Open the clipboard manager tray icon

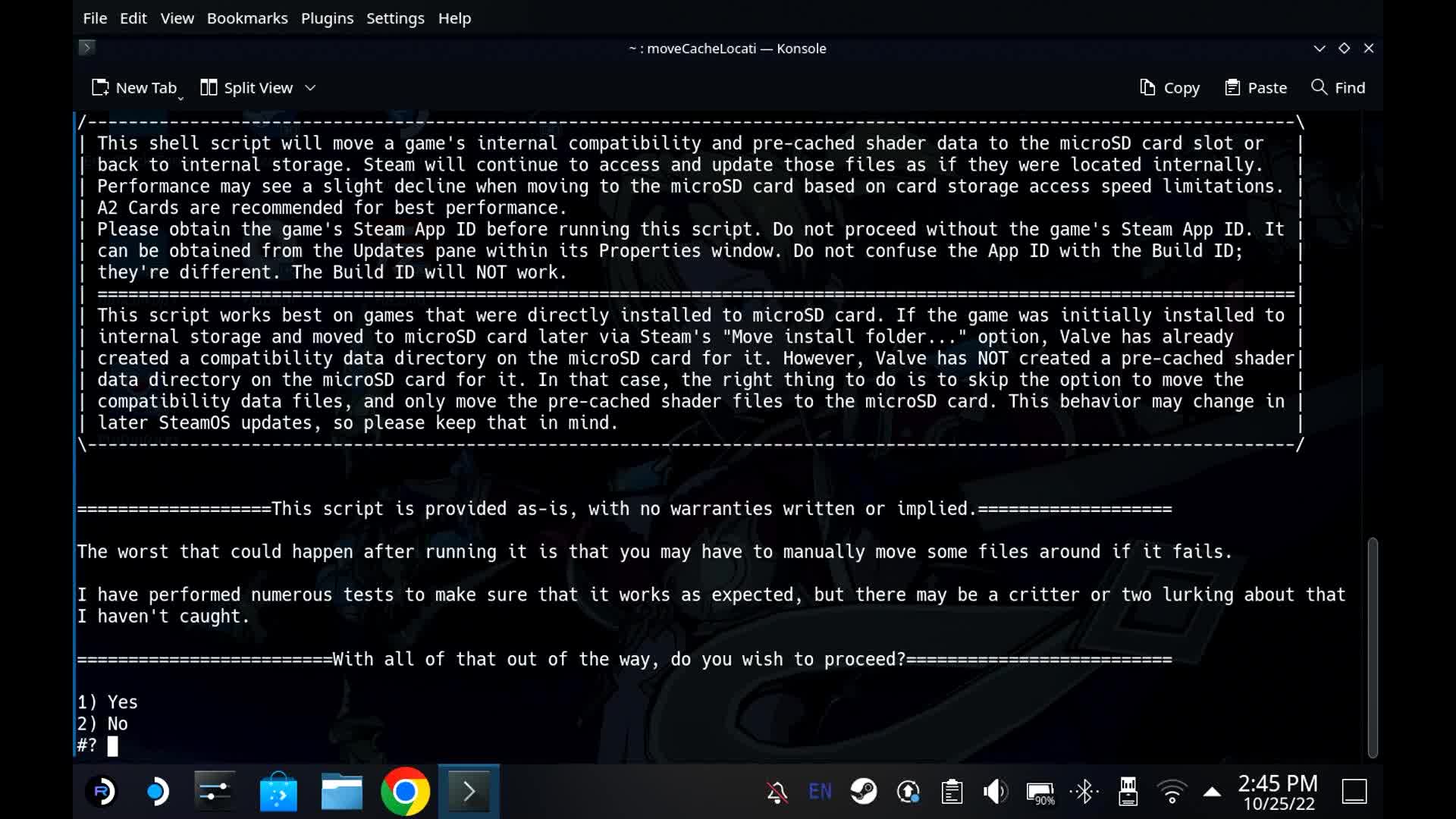(x=952, y=791)
